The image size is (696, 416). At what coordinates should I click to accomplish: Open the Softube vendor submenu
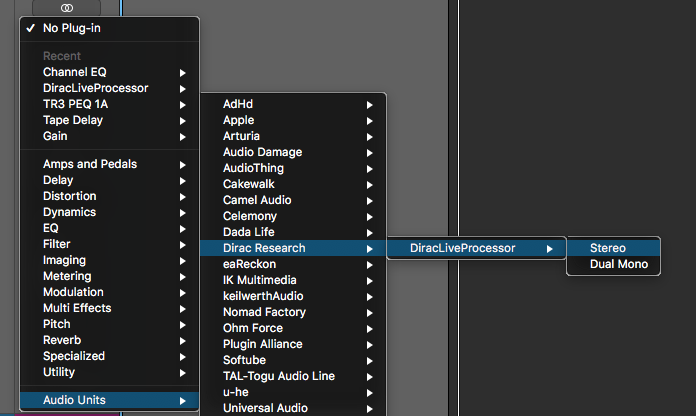(243, 360)
